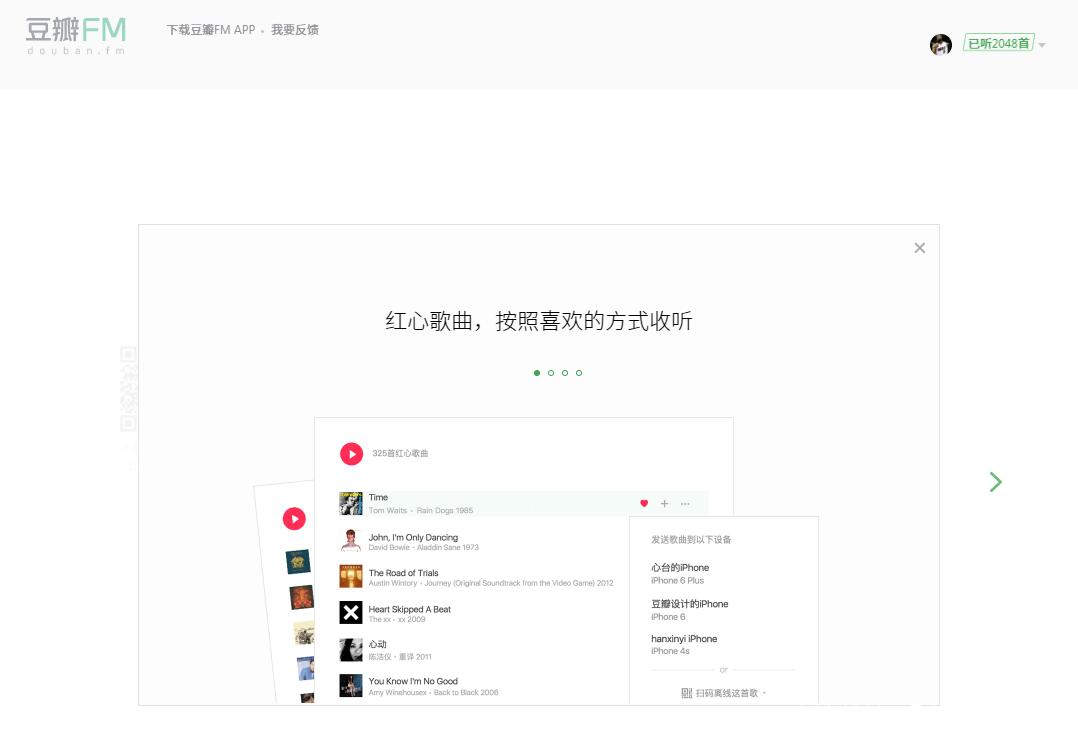
Task: Click the red play button on back card
Action: pyautogui.click(x=294, y=519)
